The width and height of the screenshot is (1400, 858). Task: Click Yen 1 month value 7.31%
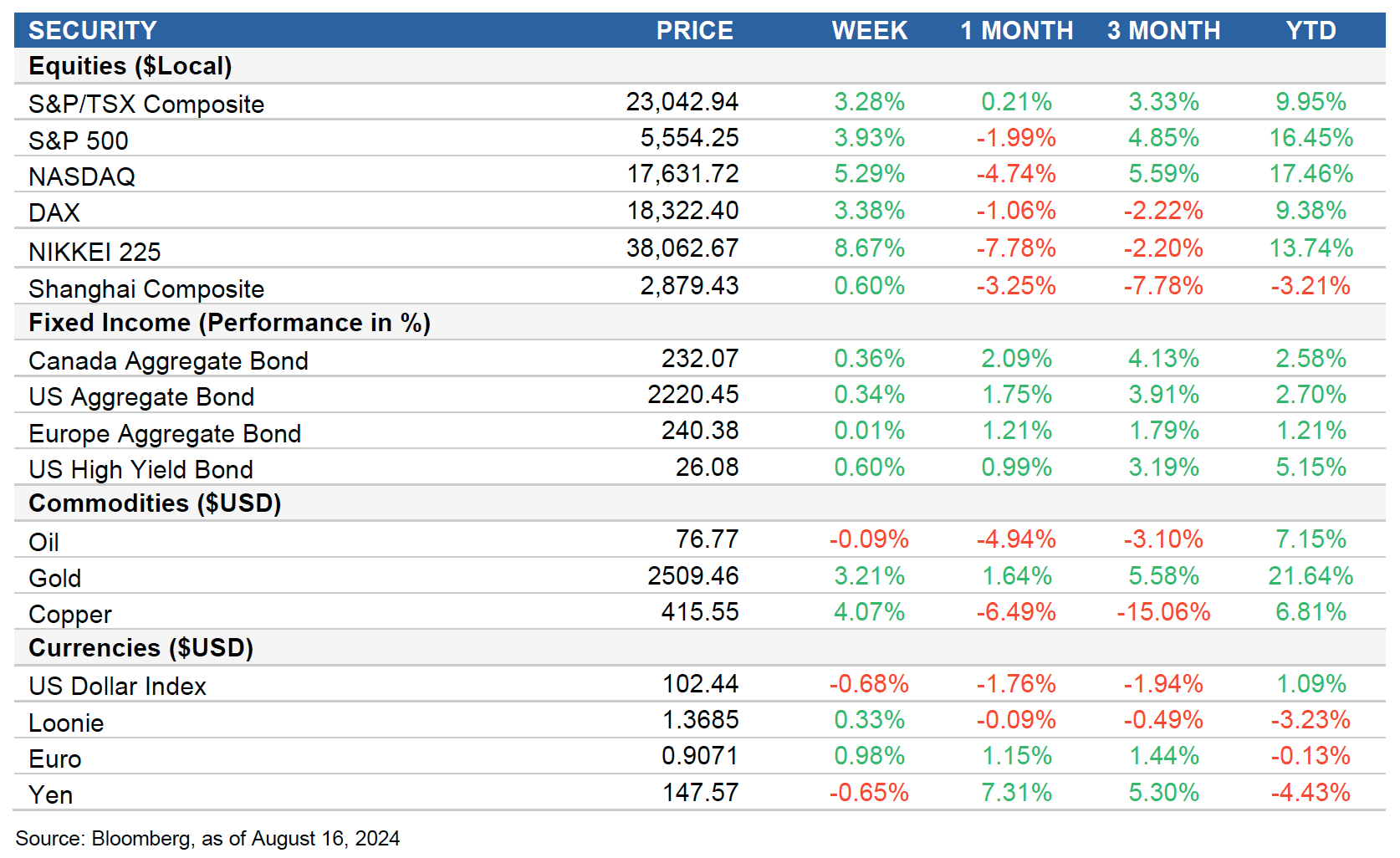[1016, 793]
